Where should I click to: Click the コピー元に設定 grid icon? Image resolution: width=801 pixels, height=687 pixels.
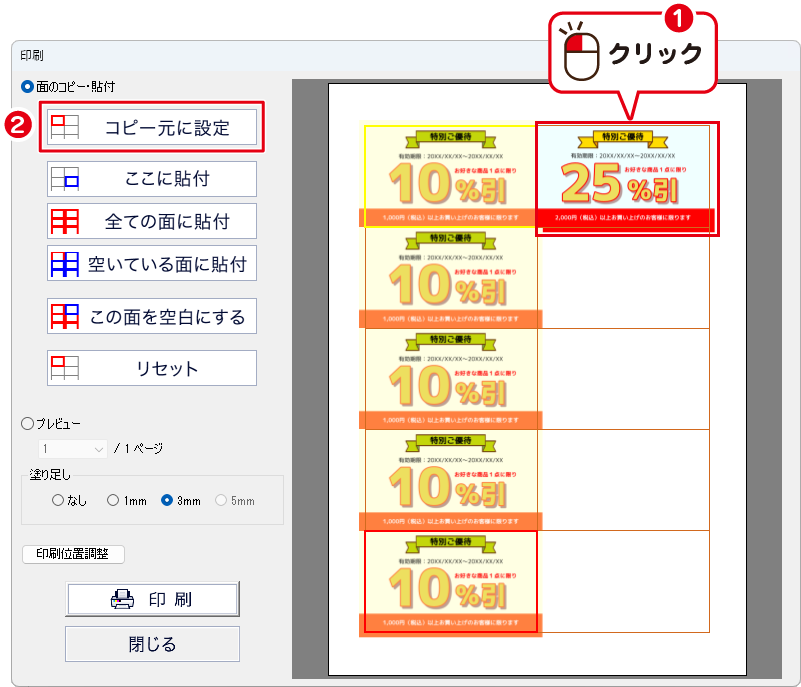64,126
